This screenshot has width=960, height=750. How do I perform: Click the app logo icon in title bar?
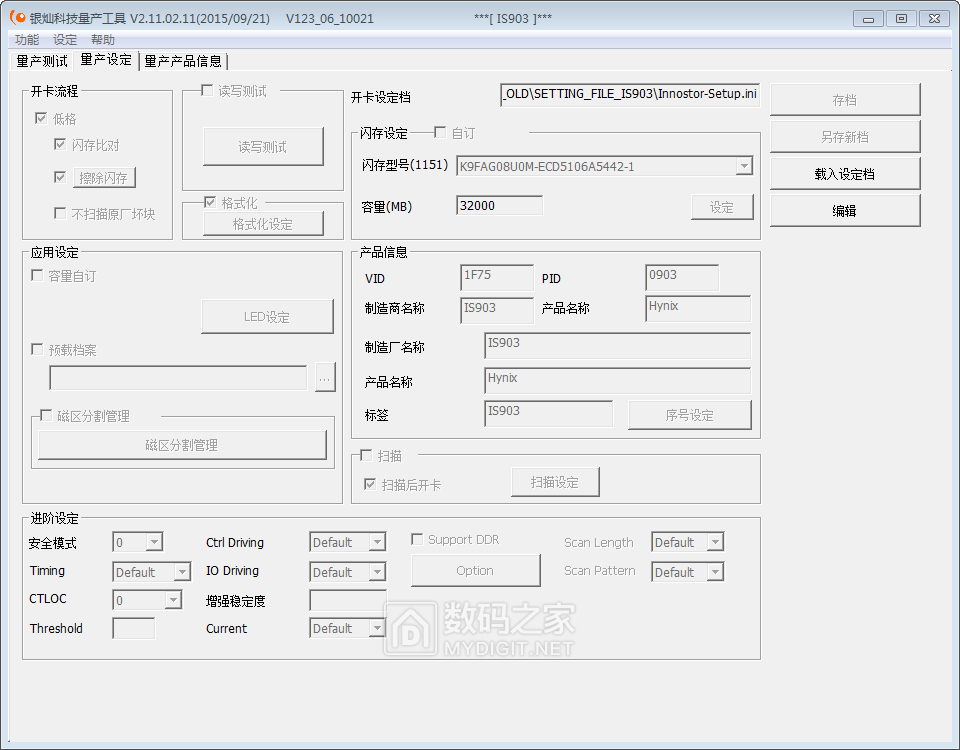click(17, 18)
